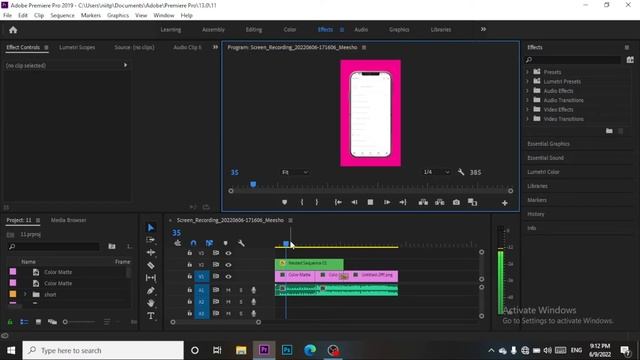Expand the Audio Transitions folder
Image resolution: width=640 pixels, height=360 pixels.
pos(527,100)
